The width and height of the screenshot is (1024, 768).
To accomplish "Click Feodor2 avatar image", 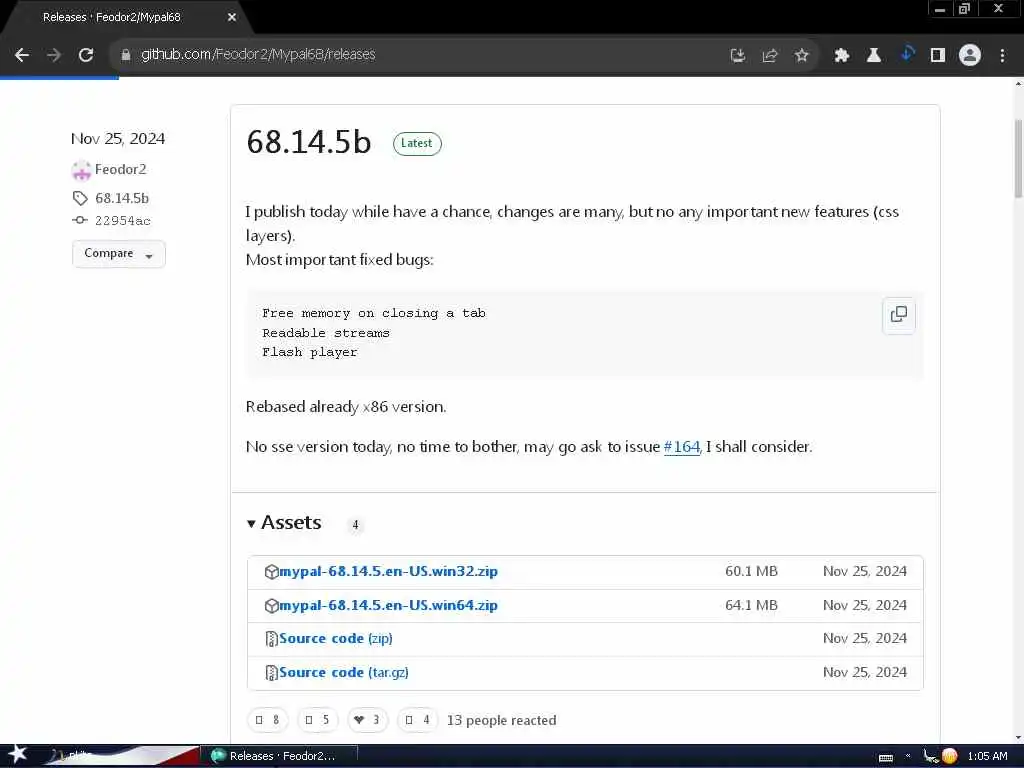I will [81, 170].
